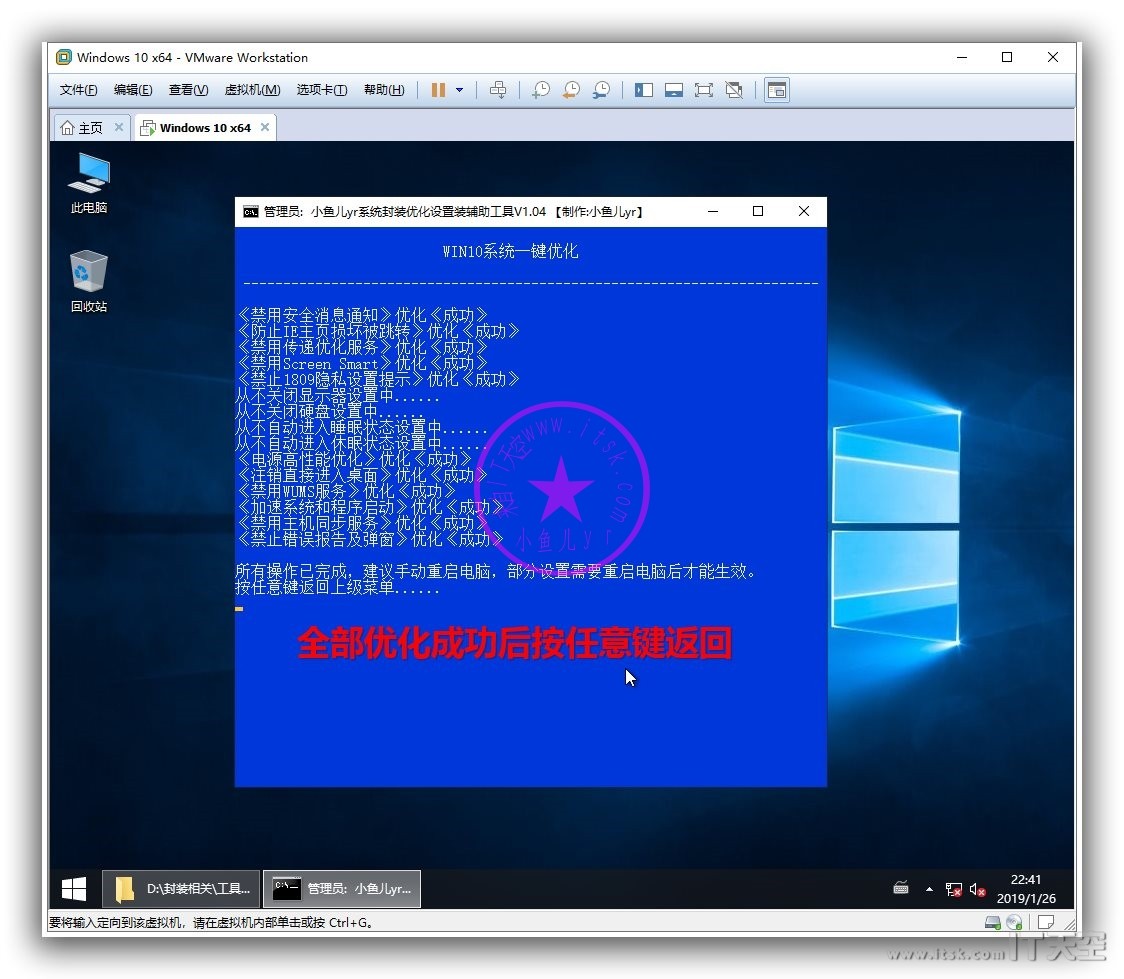Click the 电源高性能优化 result line
The image size is (1124, 979).
[x=355, y=459]
